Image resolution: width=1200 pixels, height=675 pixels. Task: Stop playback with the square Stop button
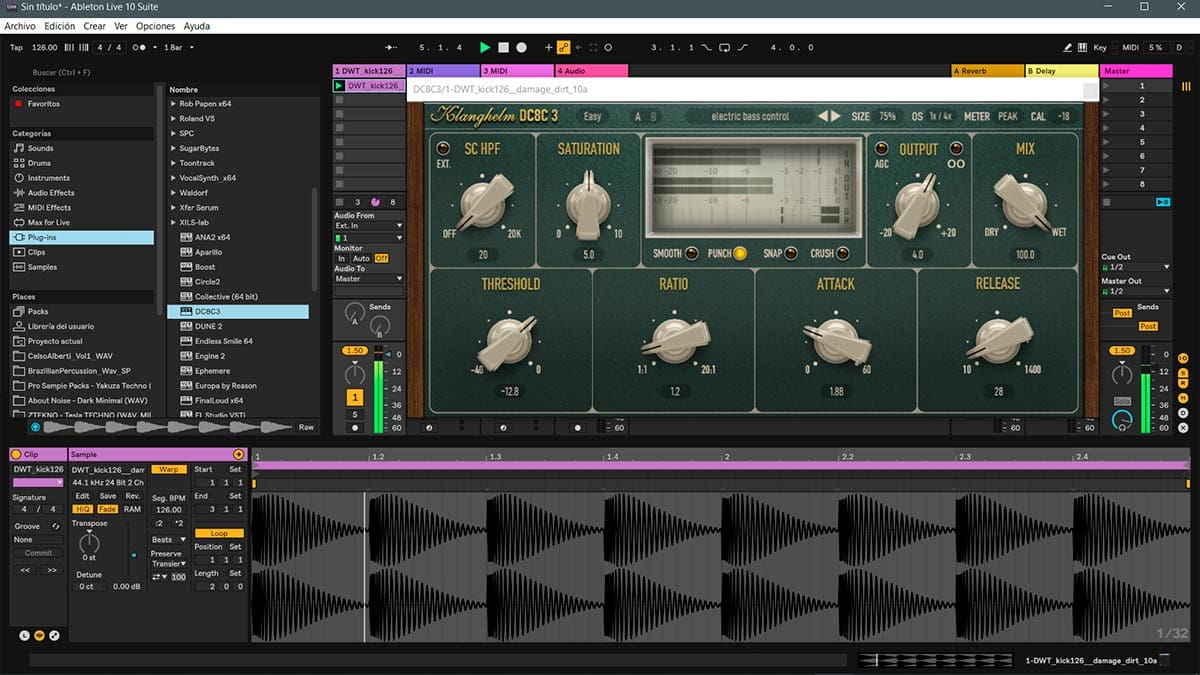(504, 47)
